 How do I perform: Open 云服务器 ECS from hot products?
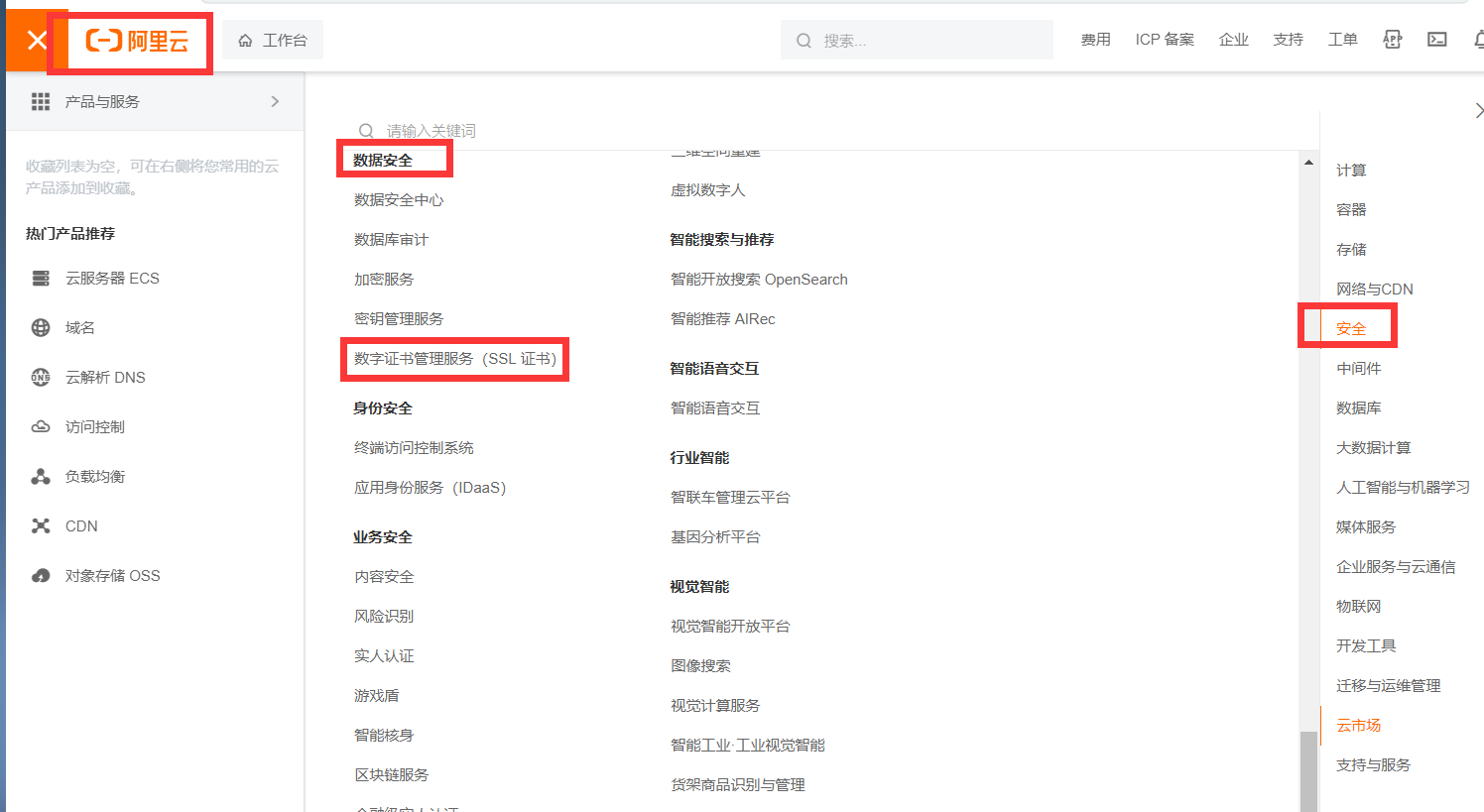coord(112,279)
